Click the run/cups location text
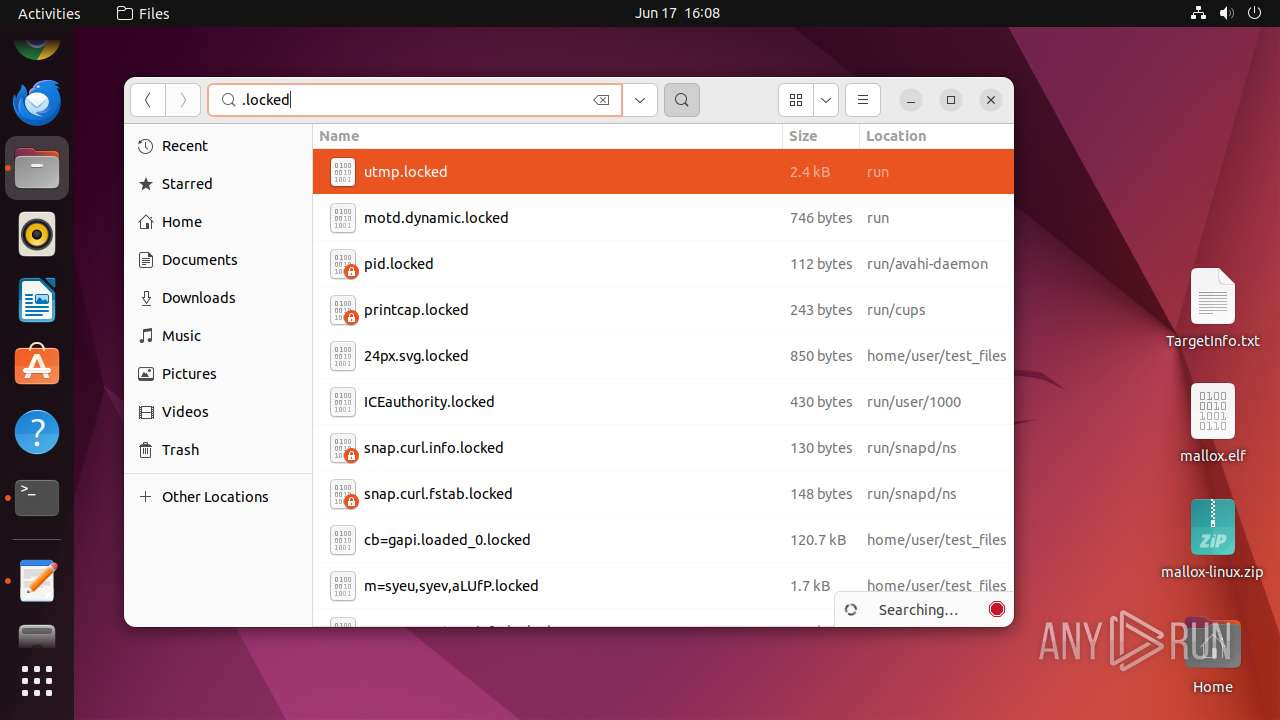 896,310
